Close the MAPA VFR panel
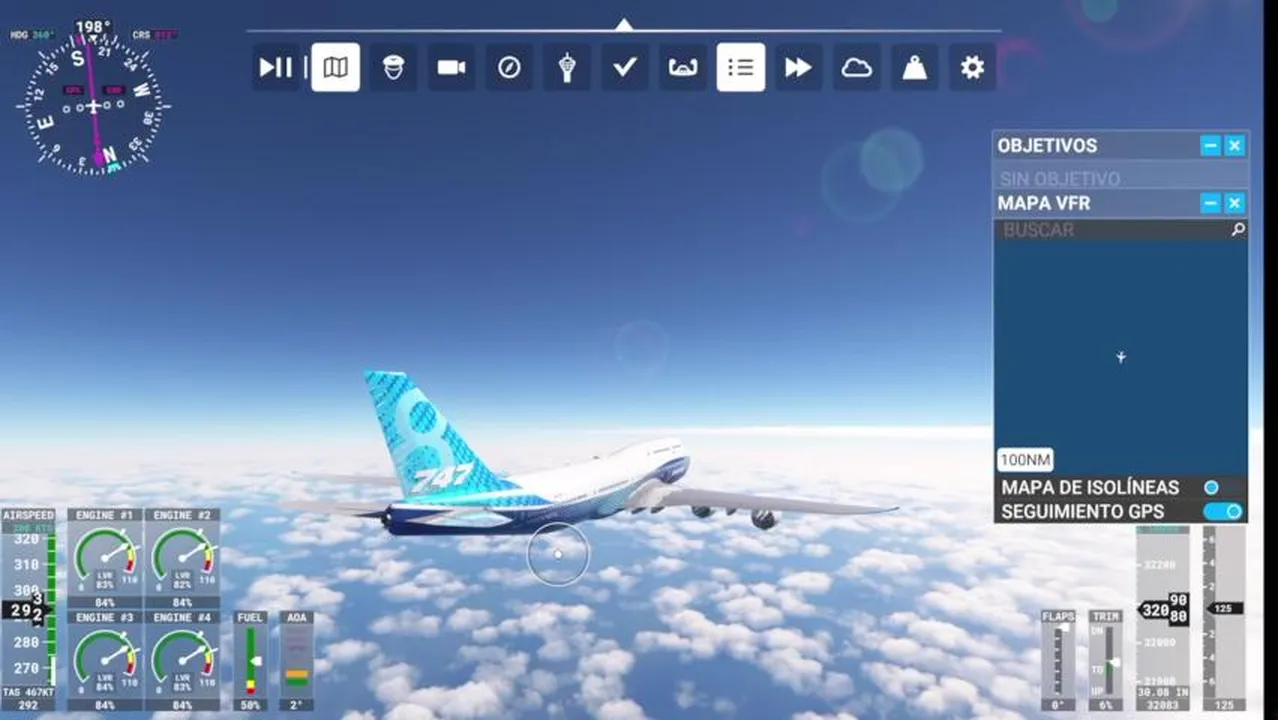 1235,203
